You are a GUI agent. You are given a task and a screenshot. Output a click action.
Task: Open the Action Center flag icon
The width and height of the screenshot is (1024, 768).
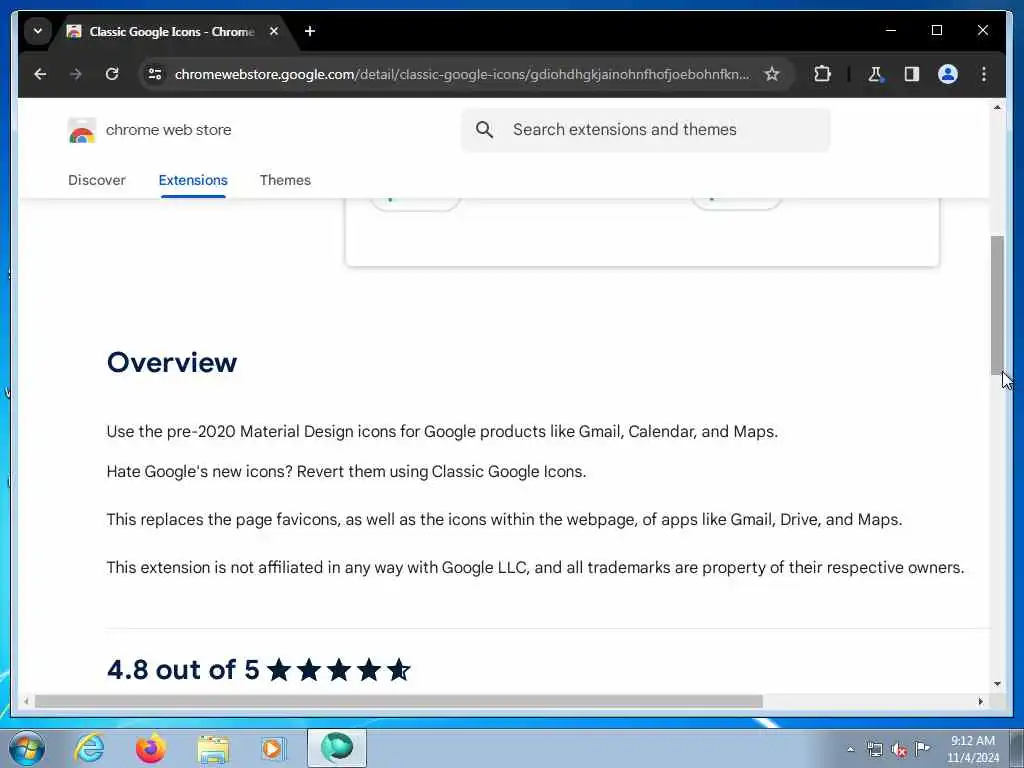(922, 748)
